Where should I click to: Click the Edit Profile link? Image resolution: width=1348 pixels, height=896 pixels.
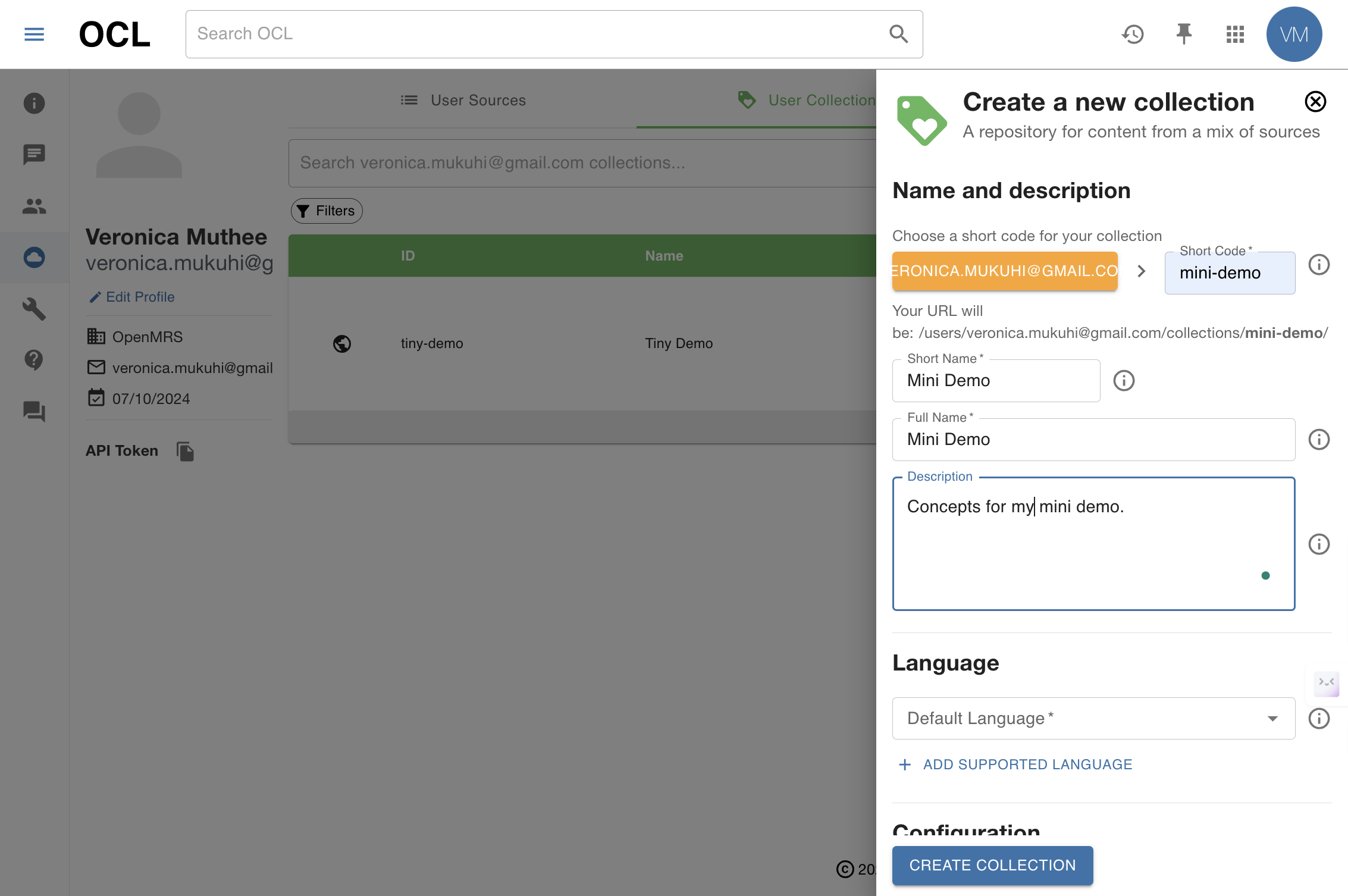[x=132, y=297]
